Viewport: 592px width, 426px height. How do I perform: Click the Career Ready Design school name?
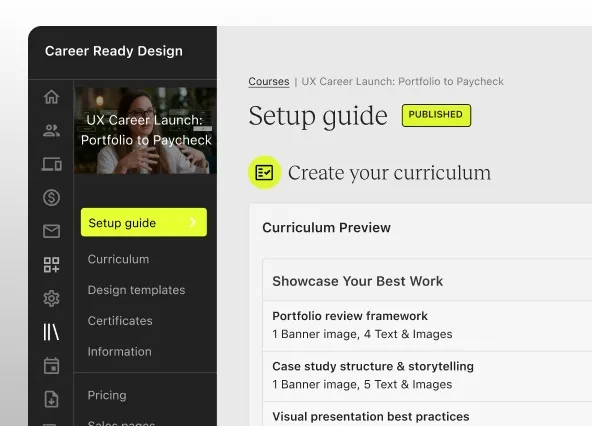point(114,51)
